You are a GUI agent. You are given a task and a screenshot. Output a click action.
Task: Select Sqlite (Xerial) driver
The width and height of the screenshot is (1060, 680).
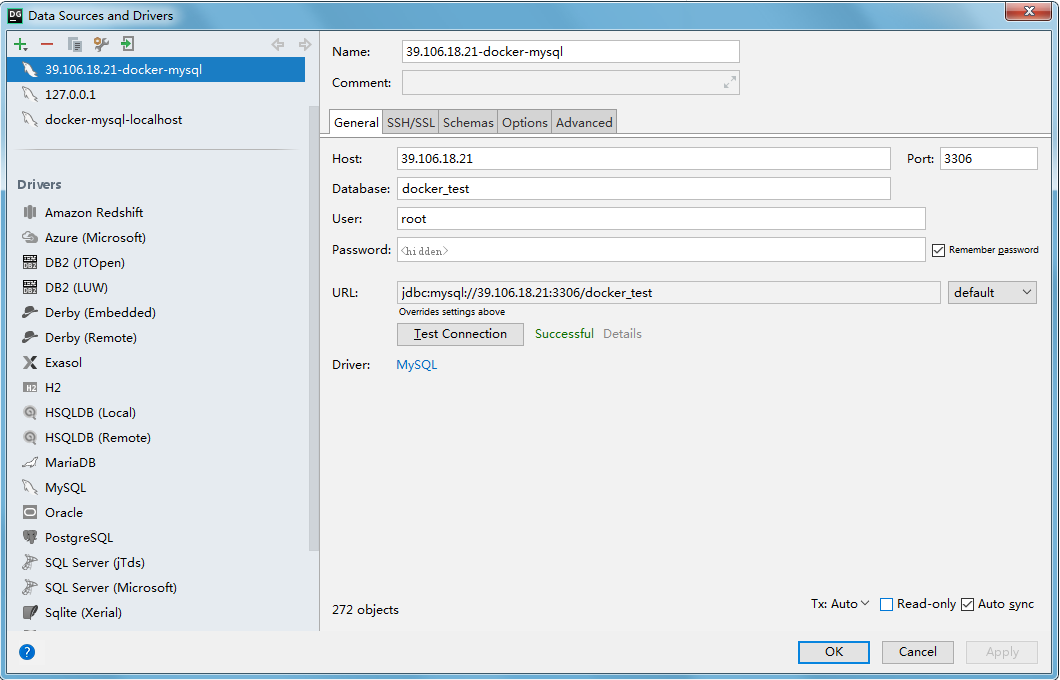(x=72, y=612)
